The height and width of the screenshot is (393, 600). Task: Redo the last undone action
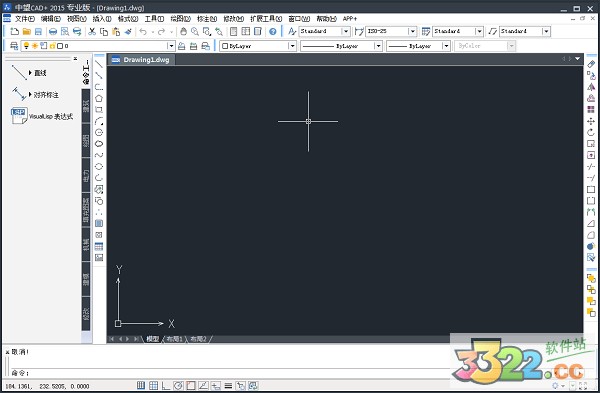161,31
